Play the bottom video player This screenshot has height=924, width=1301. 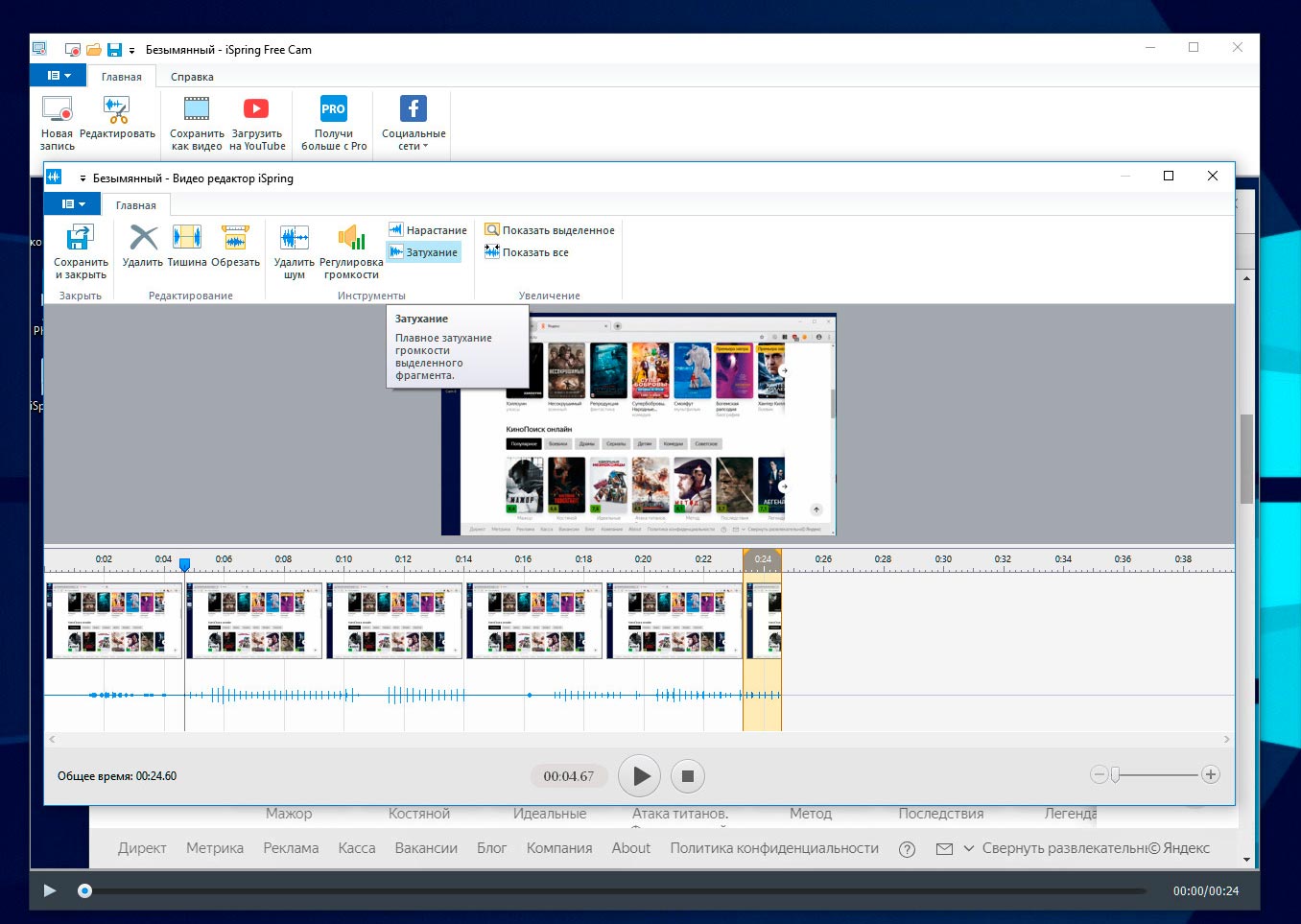[50, 890]
